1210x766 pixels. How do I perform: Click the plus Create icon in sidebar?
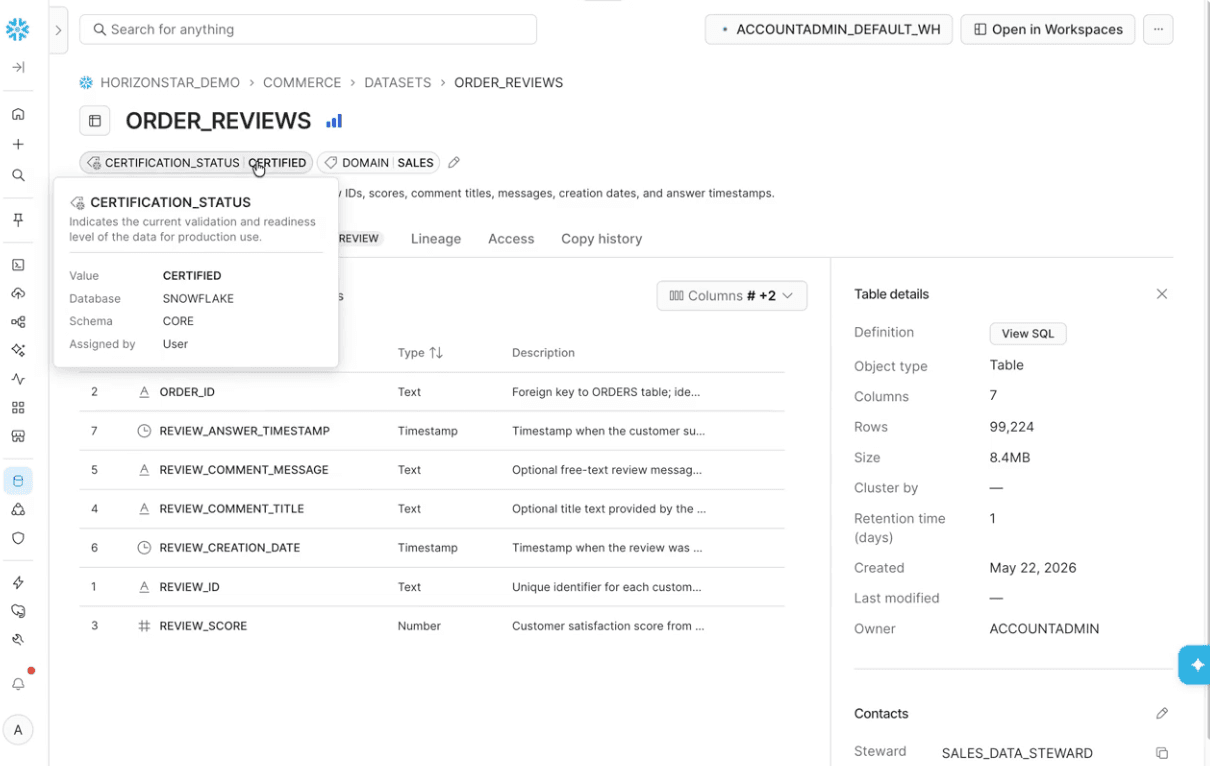18,144
